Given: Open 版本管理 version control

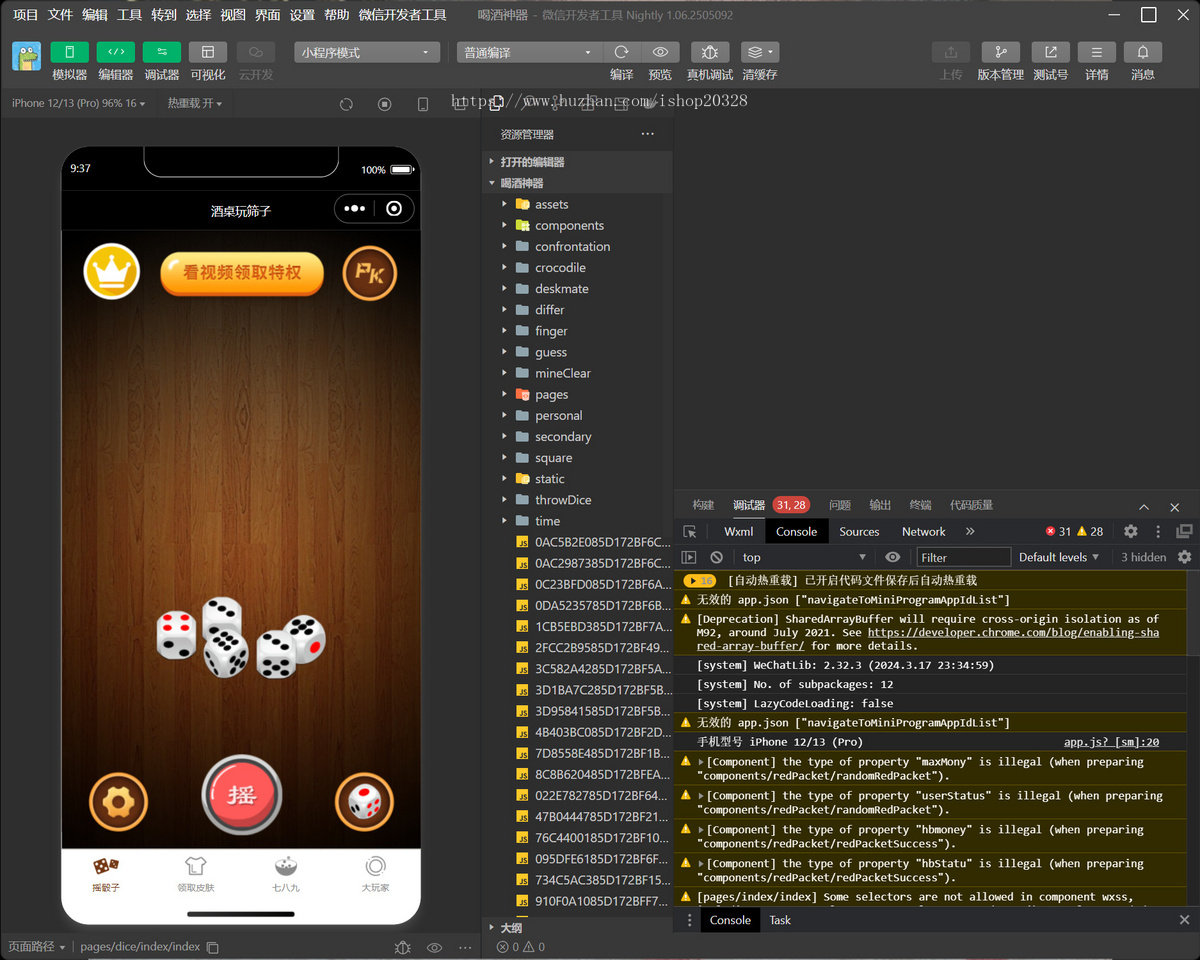Looking at the screenshot, I should click(x=1000, y=53).
